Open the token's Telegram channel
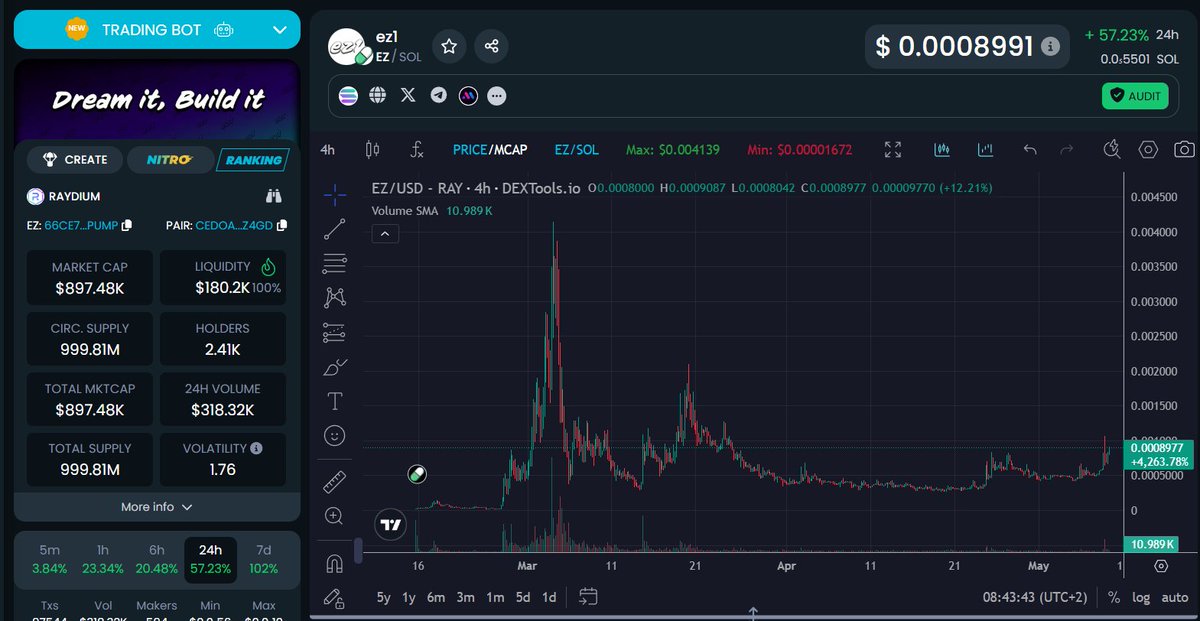 pyautogui.click(x=438, y=96)
